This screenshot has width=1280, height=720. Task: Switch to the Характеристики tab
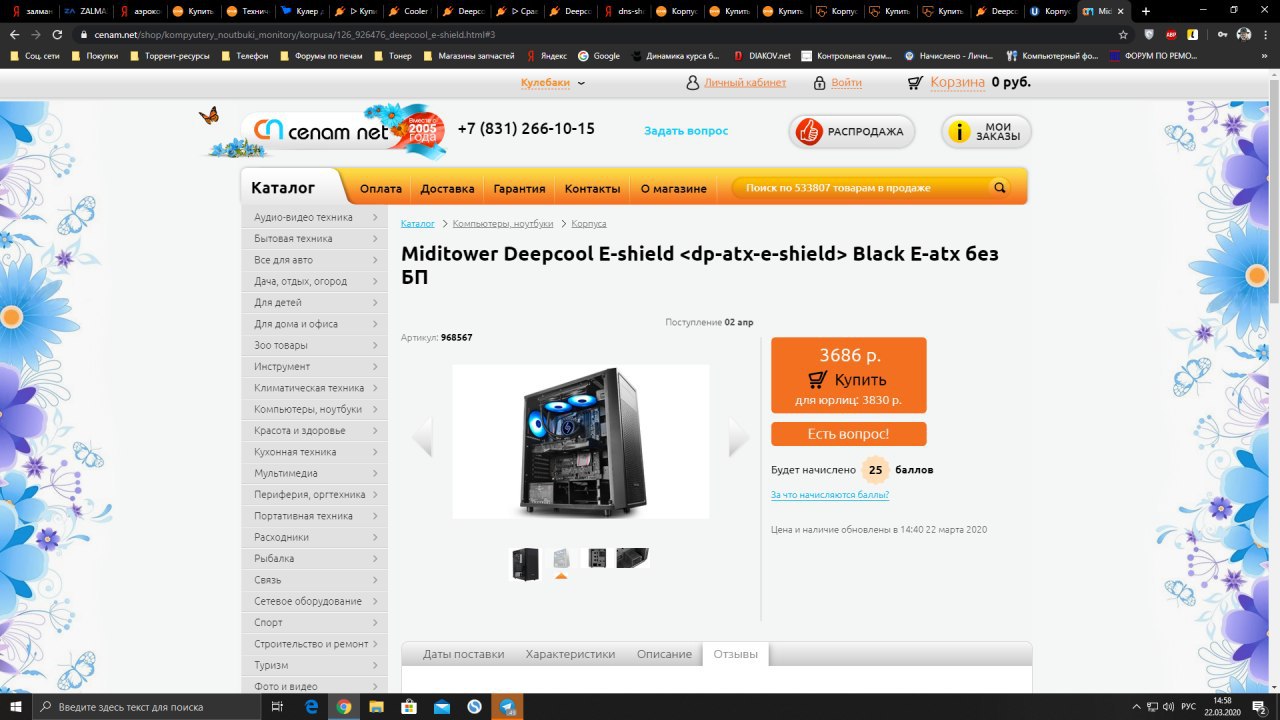570,654
